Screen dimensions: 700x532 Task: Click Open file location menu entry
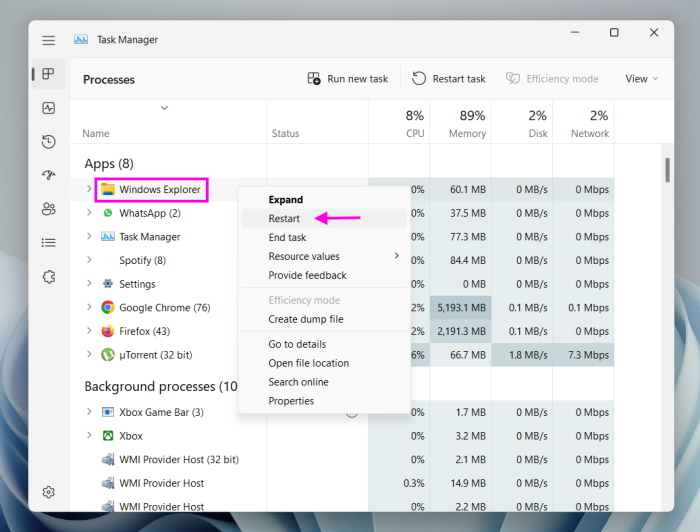[x=308, y=363]
